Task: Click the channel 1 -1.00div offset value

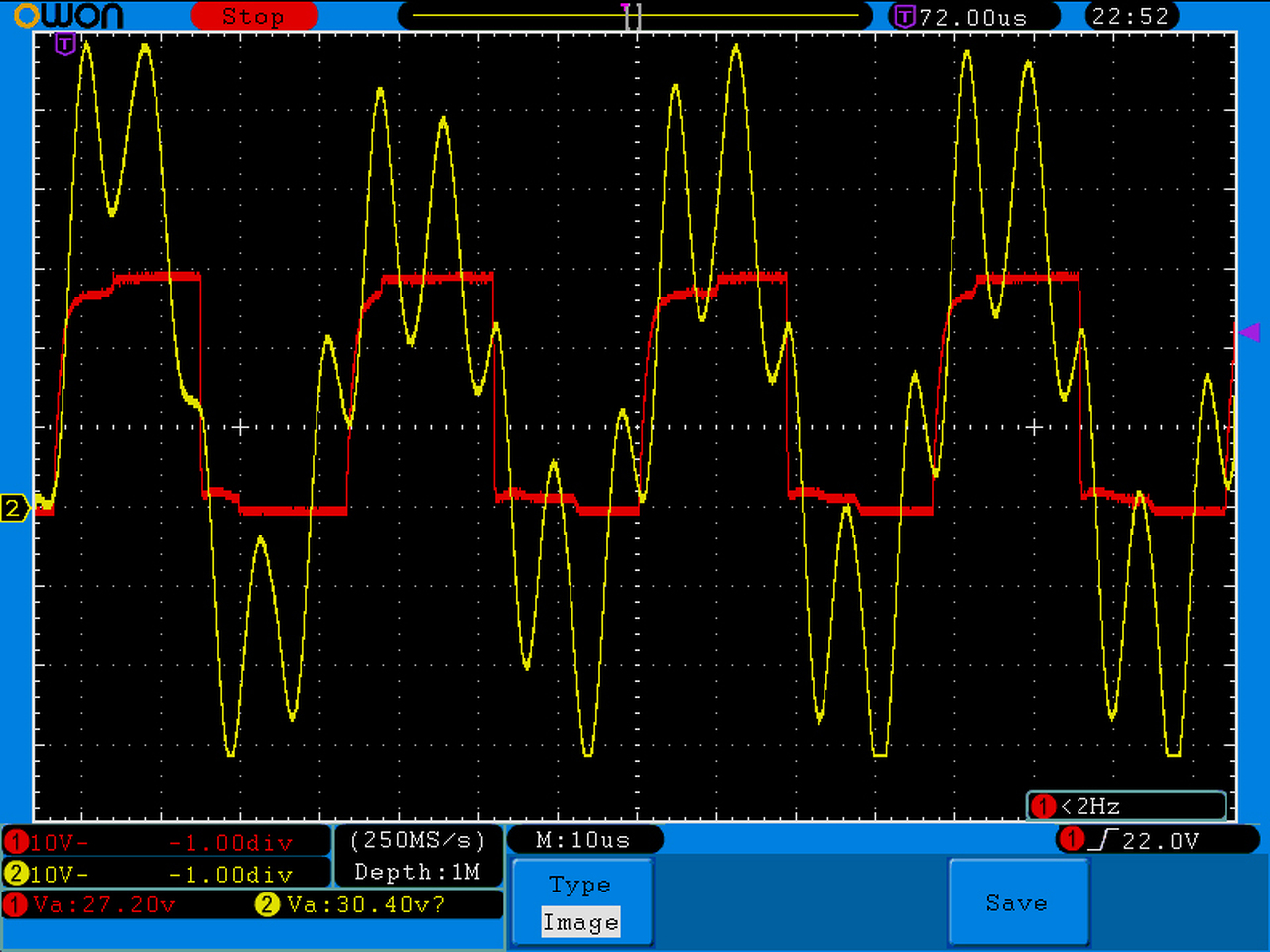Action: pos(230,843)
